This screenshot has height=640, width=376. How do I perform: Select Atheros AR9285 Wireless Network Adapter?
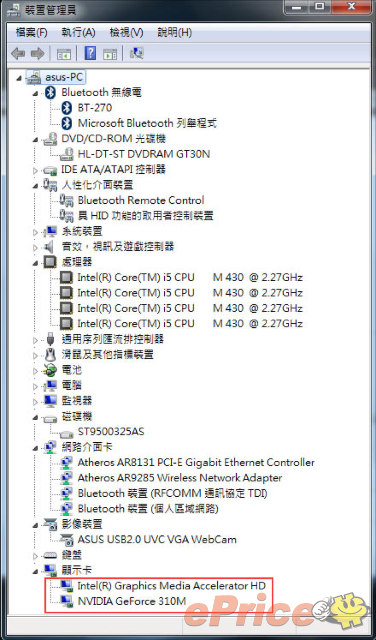[180, 478]
